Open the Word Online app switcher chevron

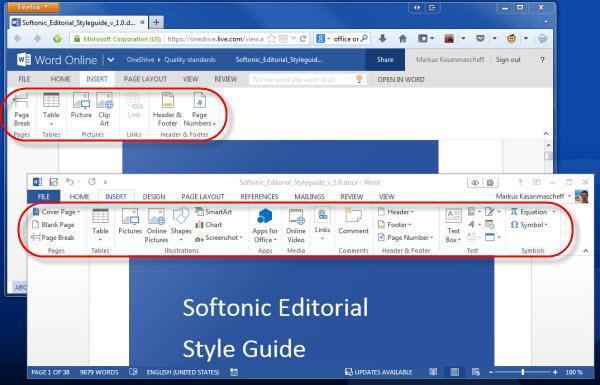coord(111,60)
